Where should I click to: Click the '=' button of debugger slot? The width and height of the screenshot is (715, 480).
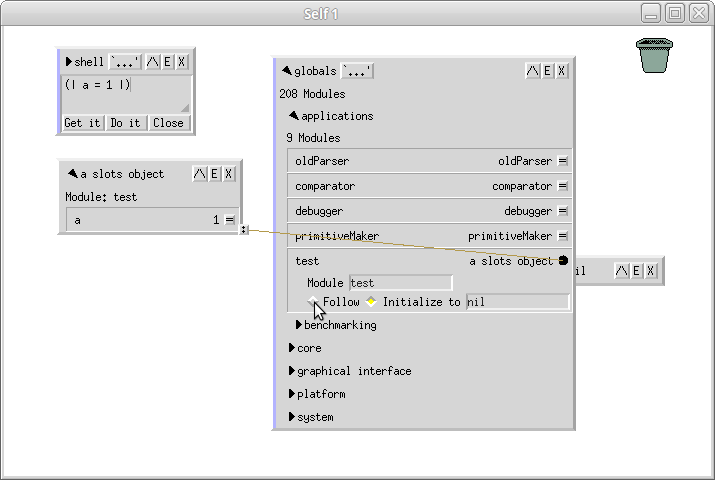(x=563, y=211)
